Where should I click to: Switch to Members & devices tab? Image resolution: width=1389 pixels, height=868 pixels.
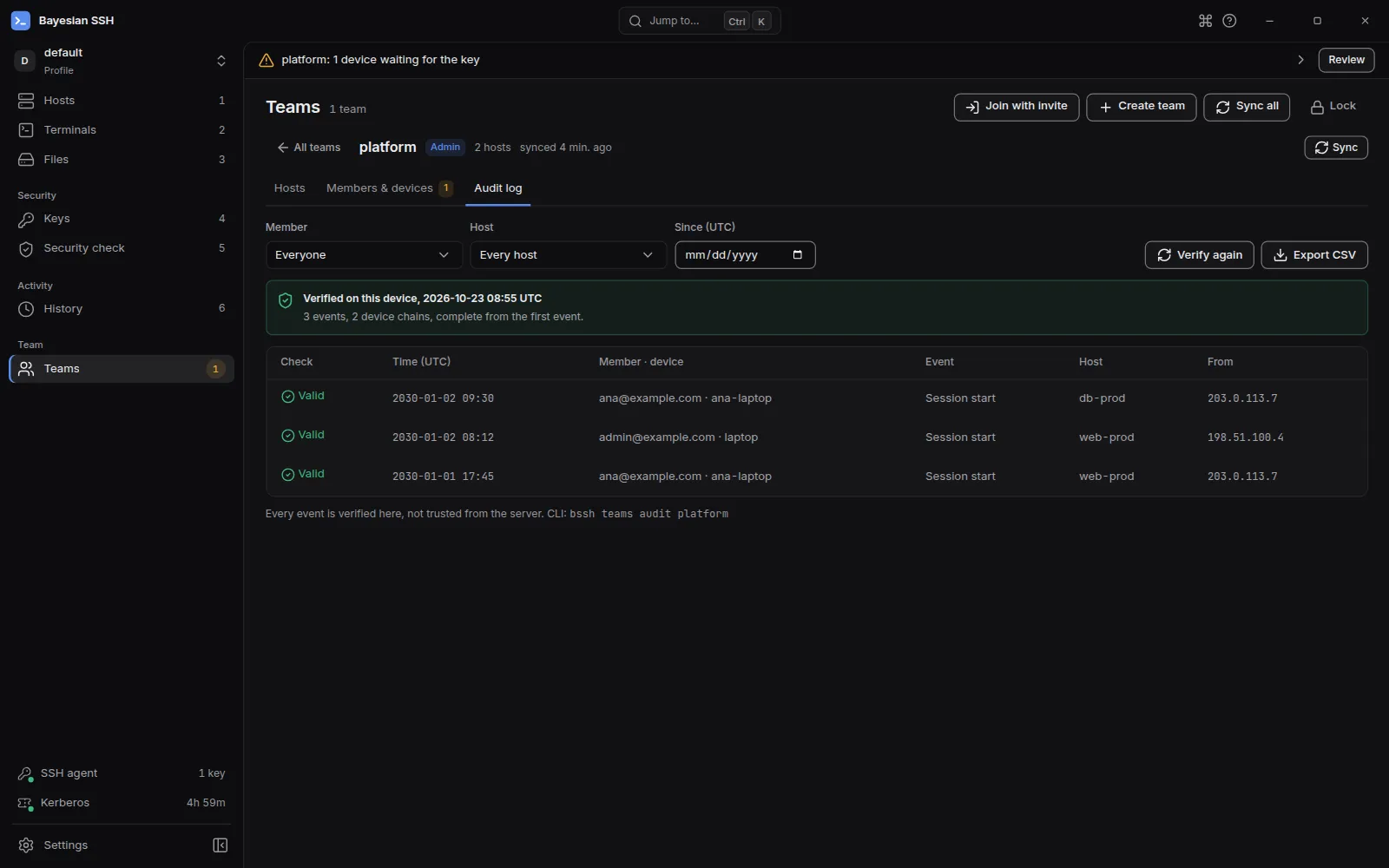click(389, 188)
